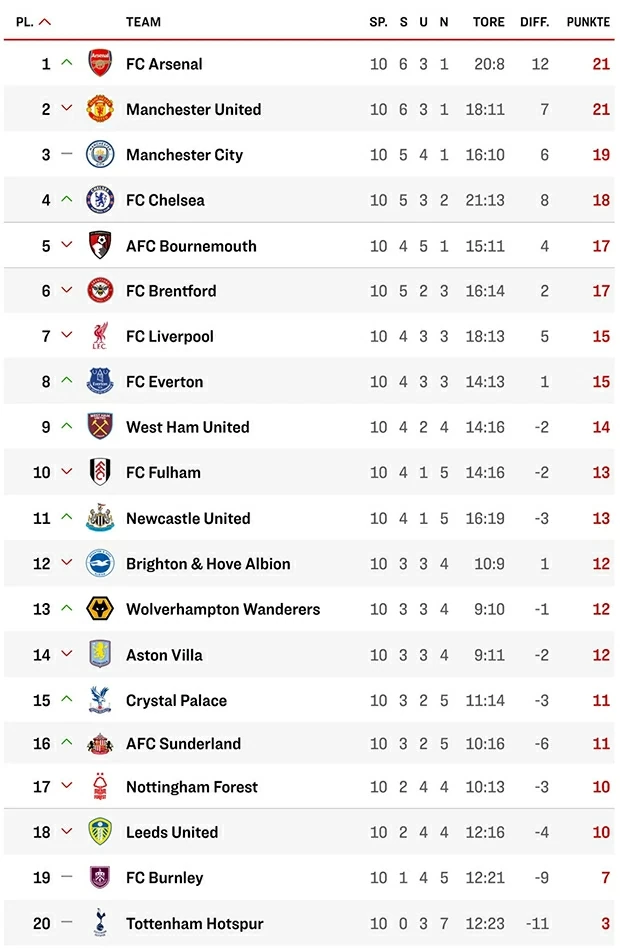This screenshot has height=952, width=620.
Task: Open the AFC Bournemouth team link
Action: 191,246
